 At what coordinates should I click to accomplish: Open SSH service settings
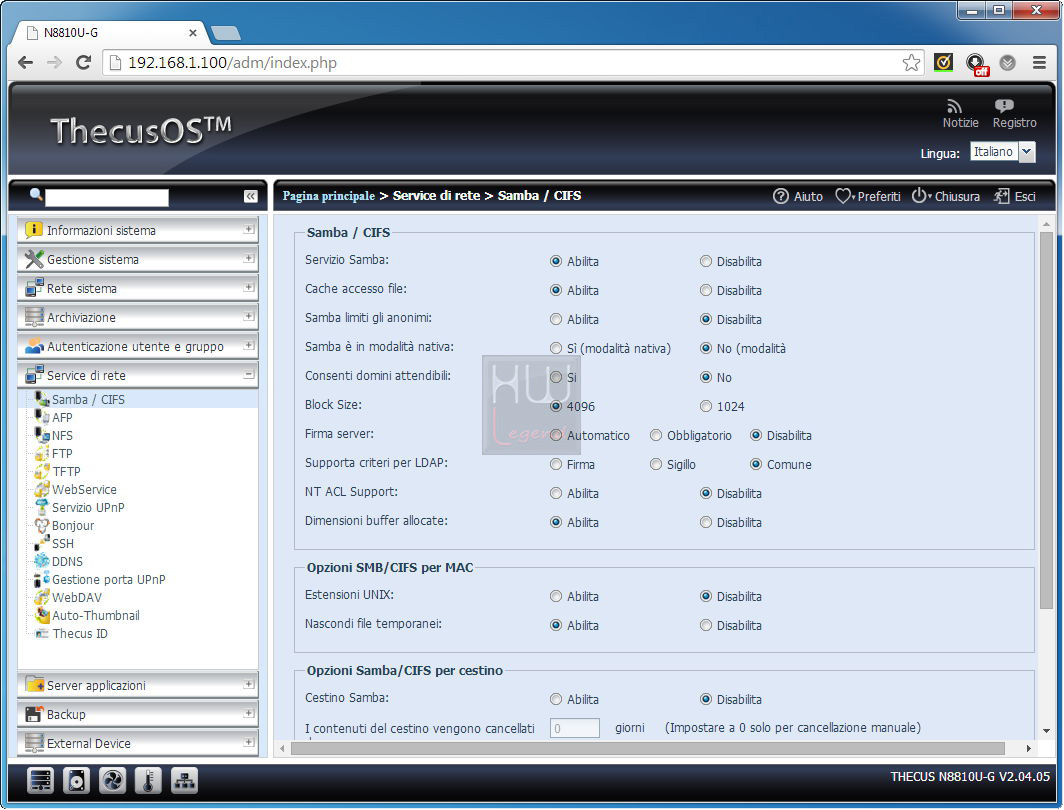point(62,543)
